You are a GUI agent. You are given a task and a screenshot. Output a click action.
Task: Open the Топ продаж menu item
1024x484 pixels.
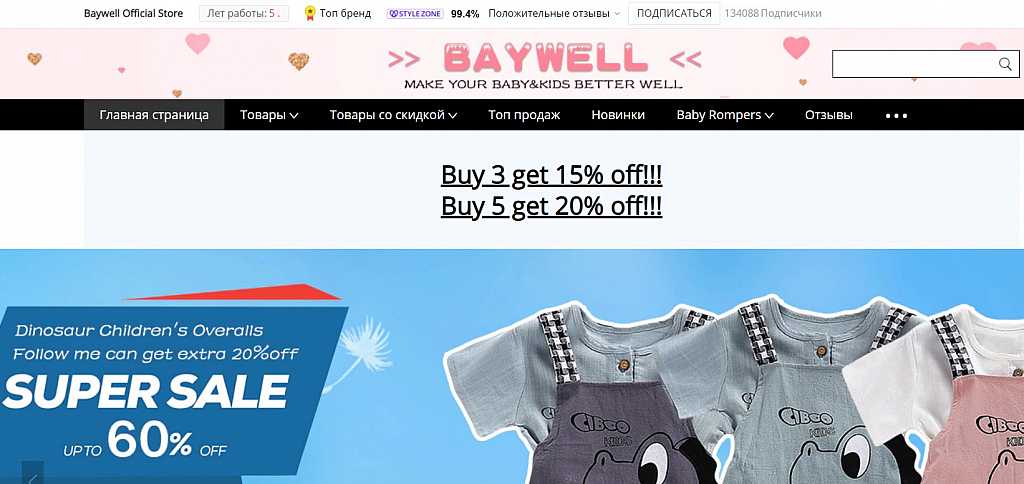click(x=524, y=115)
